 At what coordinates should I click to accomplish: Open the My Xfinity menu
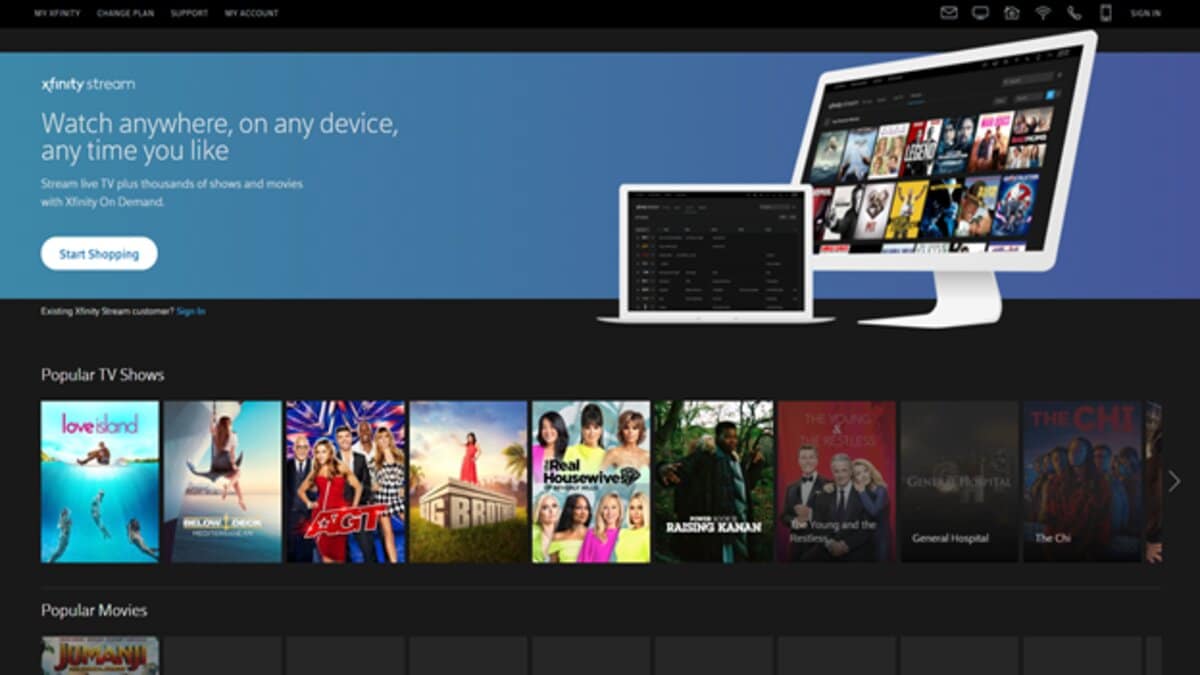[x=57, y=13]
